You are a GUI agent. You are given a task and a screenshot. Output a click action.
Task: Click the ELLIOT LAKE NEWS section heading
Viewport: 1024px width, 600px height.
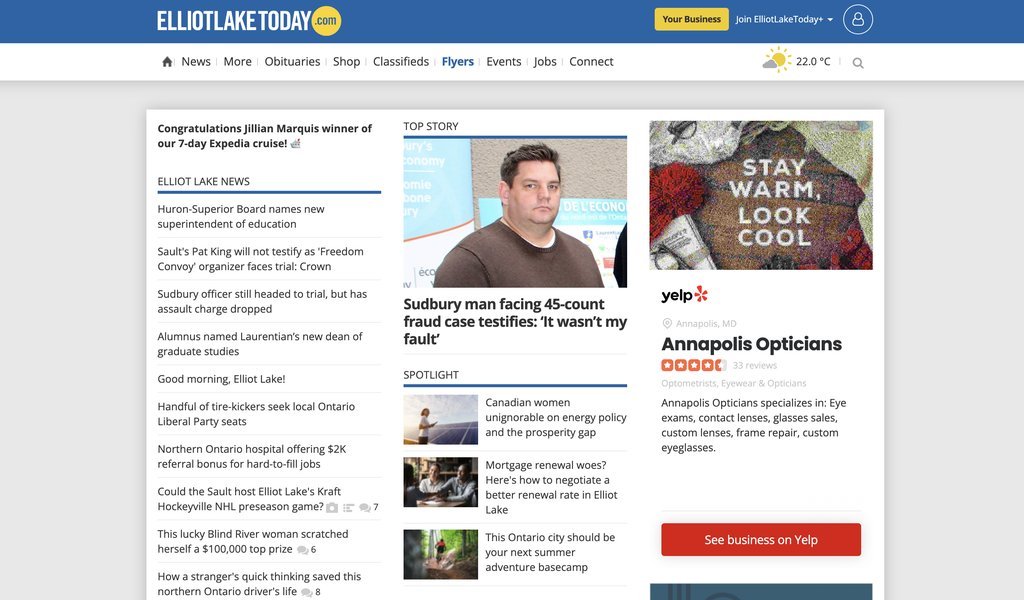click(204, 182)
